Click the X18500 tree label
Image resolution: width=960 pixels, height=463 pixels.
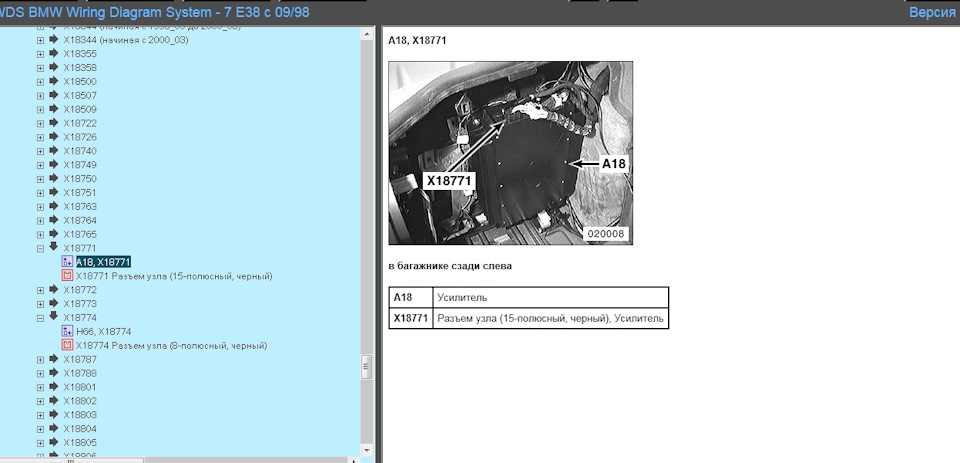coord(80,82)
